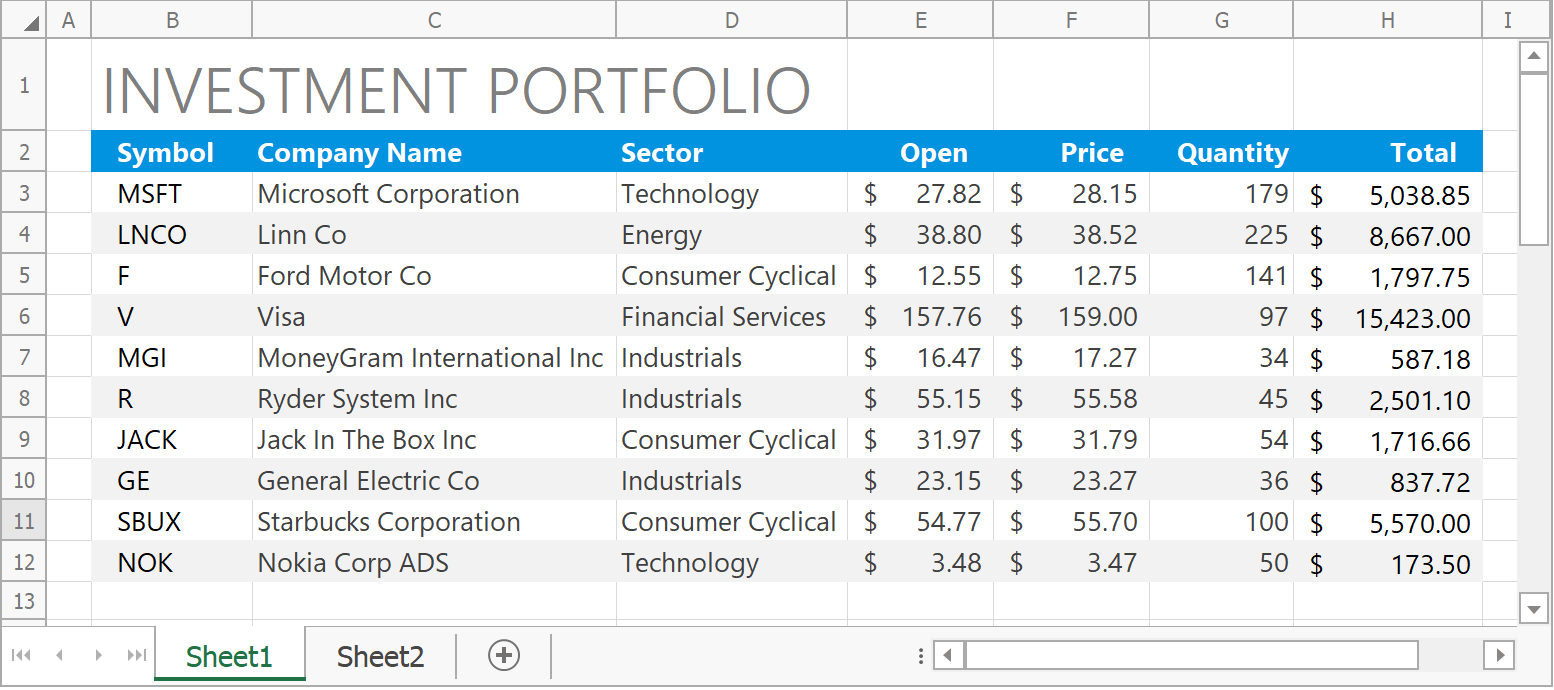Screen dimensions: 1554x690
Task: Go to last sheet navigation arrow
Action: point(136,656)
